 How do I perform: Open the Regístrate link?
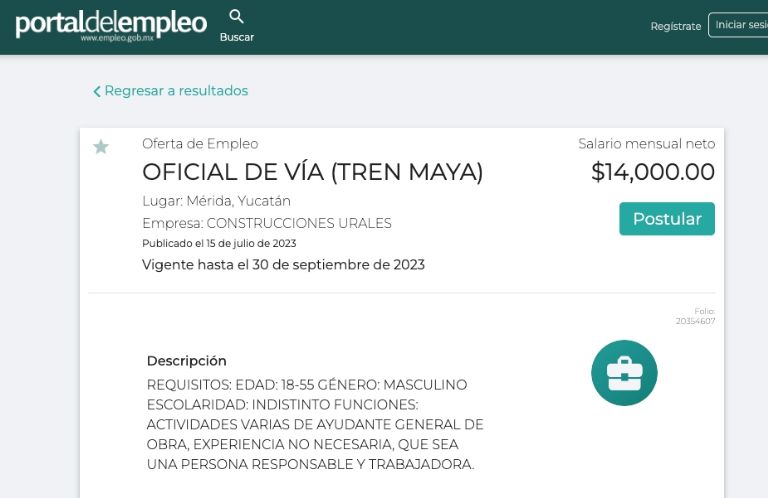[x=675, y=26]
